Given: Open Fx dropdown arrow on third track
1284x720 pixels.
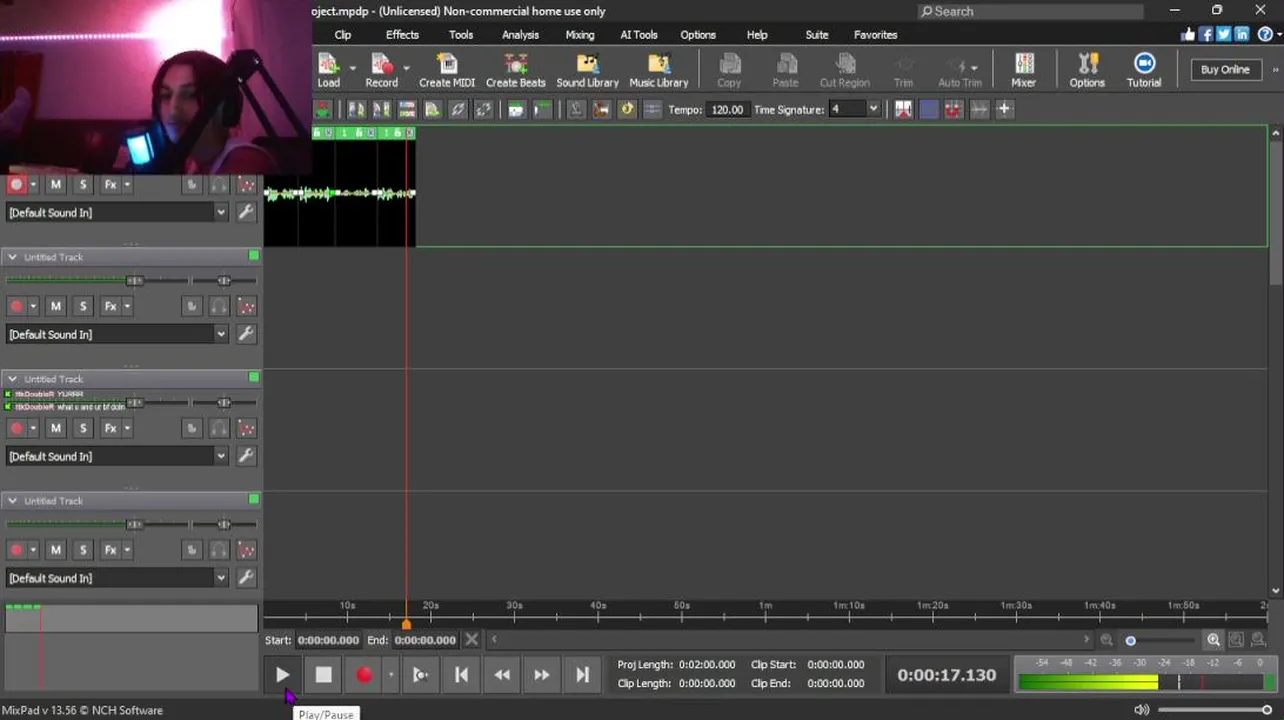Looking at the screenshot, I should (126, 428).
